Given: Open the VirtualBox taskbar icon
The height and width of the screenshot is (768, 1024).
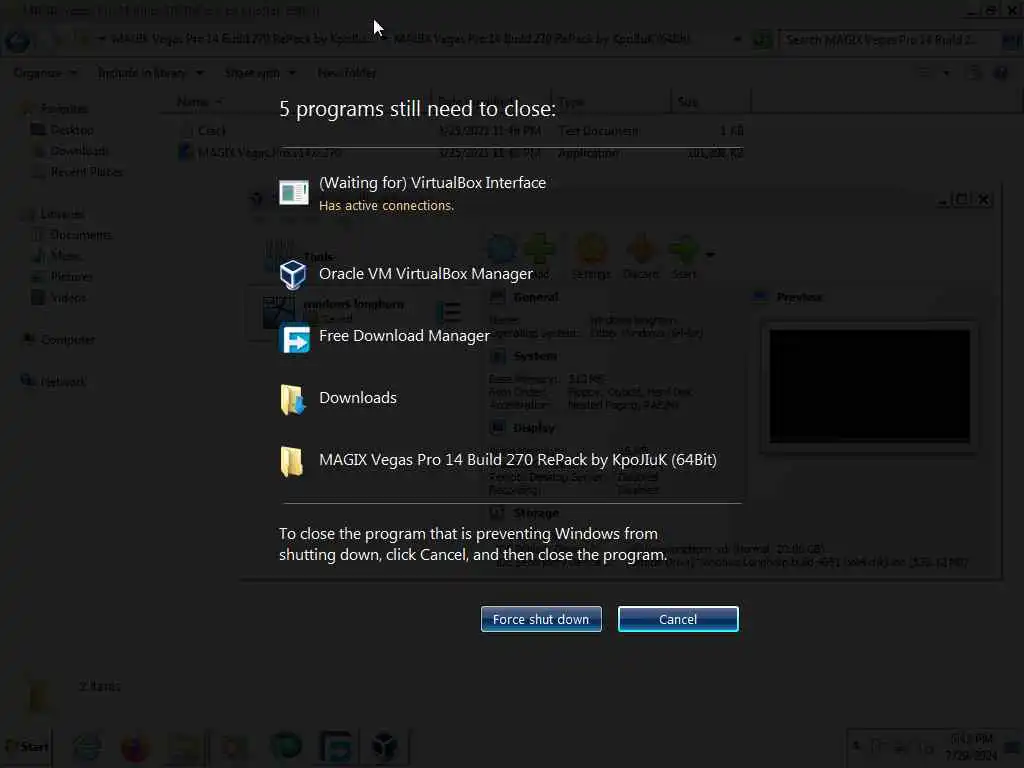Looking at the screenshot, I should [x=385, y=746].
